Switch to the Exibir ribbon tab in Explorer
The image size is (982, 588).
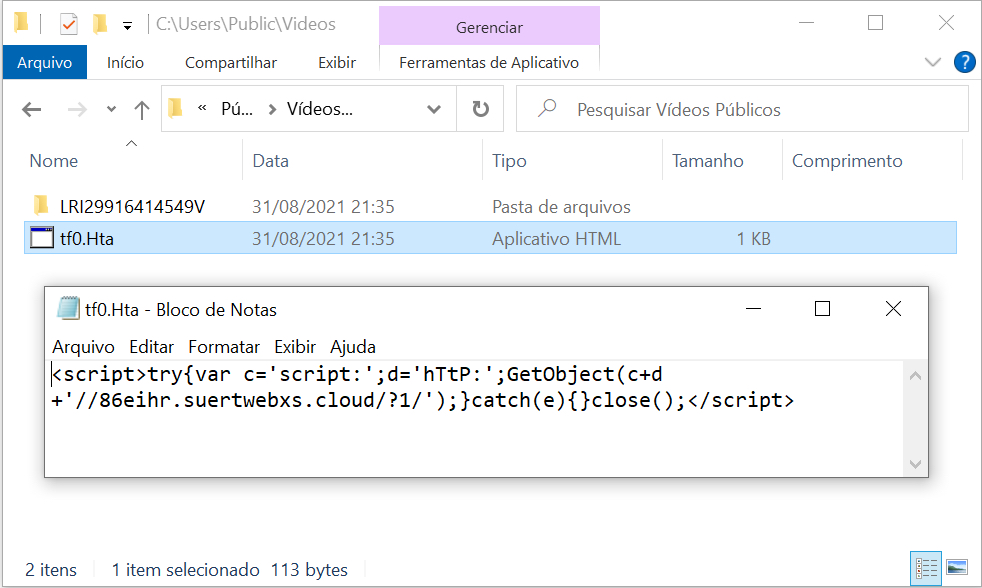point(337,63)
